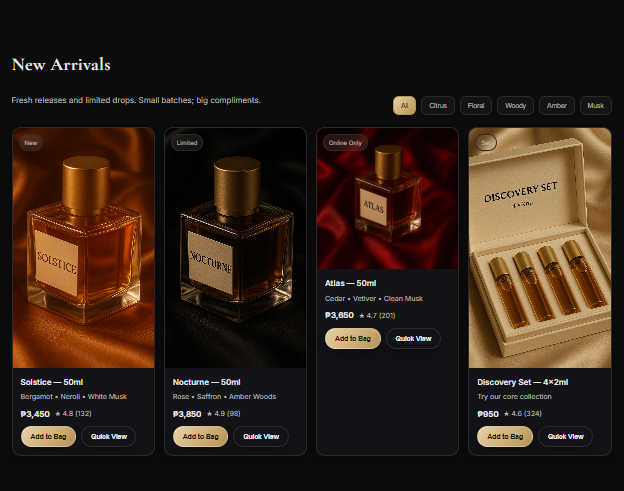Viewport: 624px width, 491px height.
Task: Select the Amber filter chip
Action: click(557, 105)
